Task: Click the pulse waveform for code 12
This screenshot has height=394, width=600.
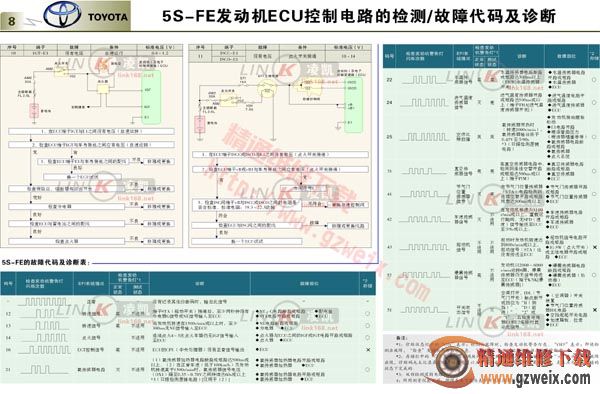Action: point(44,314)
